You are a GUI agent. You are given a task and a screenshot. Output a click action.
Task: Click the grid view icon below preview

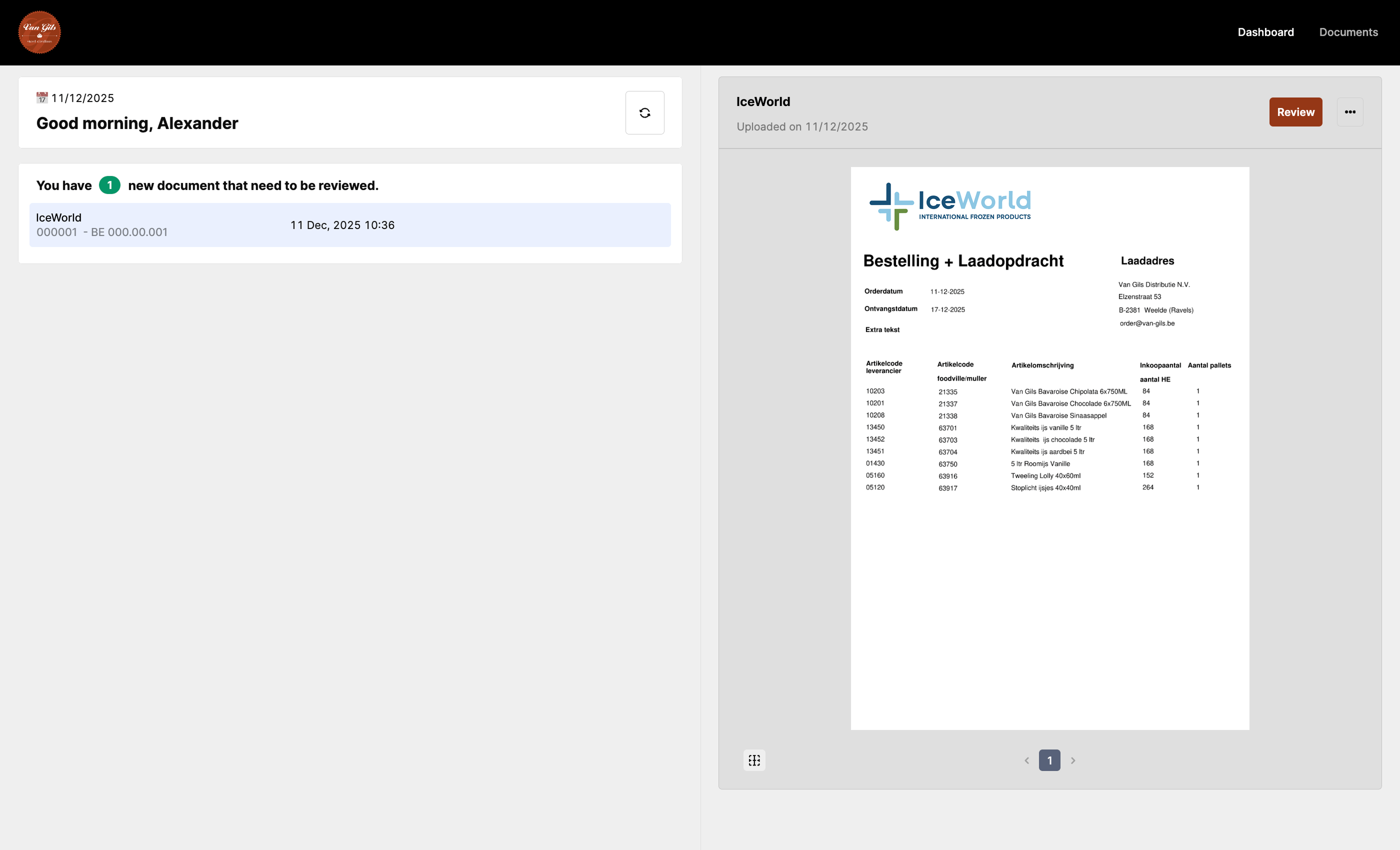pos(754,760)
